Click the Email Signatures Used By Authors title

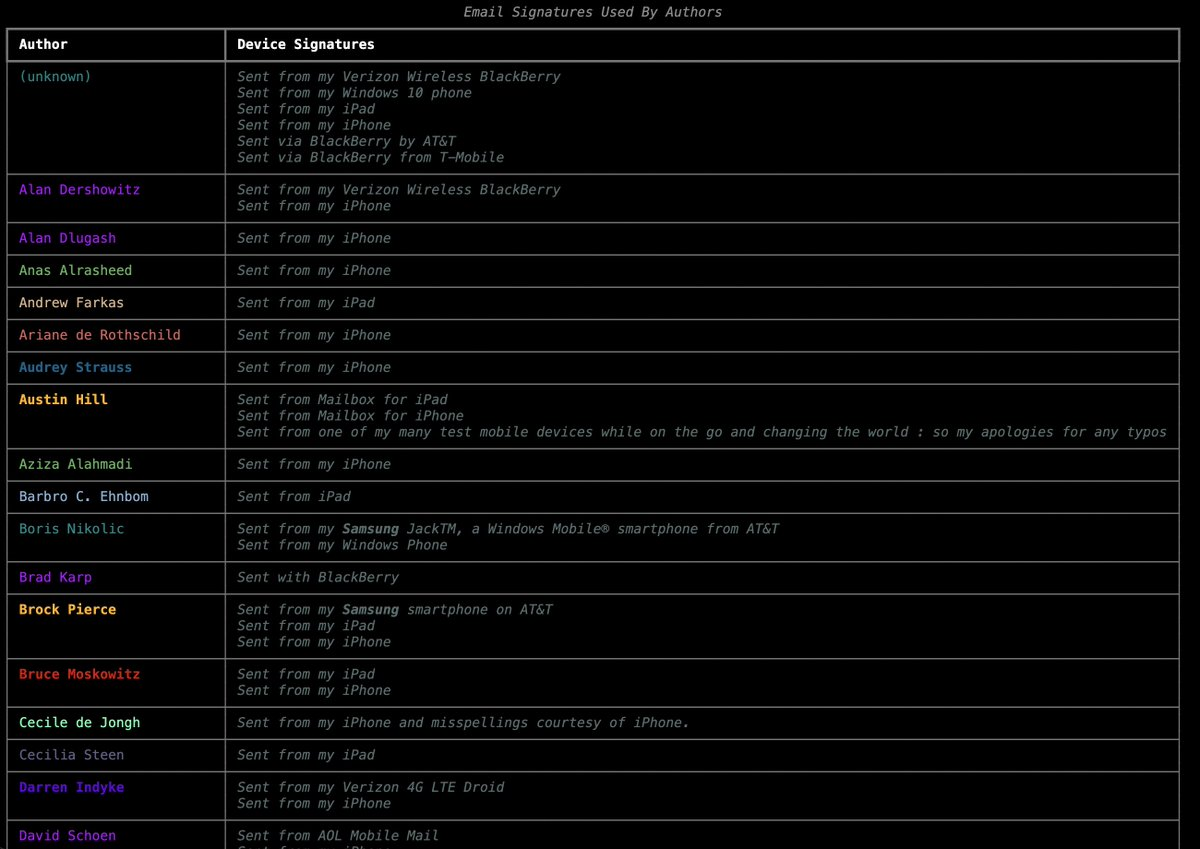(x=592, y=12)
